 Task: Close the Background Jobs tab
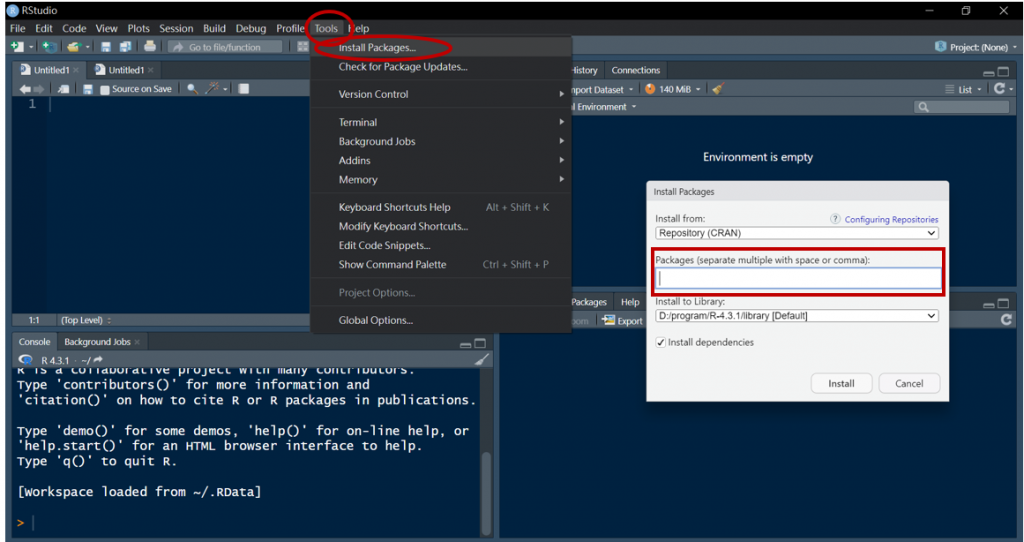(x=137, y=342)
